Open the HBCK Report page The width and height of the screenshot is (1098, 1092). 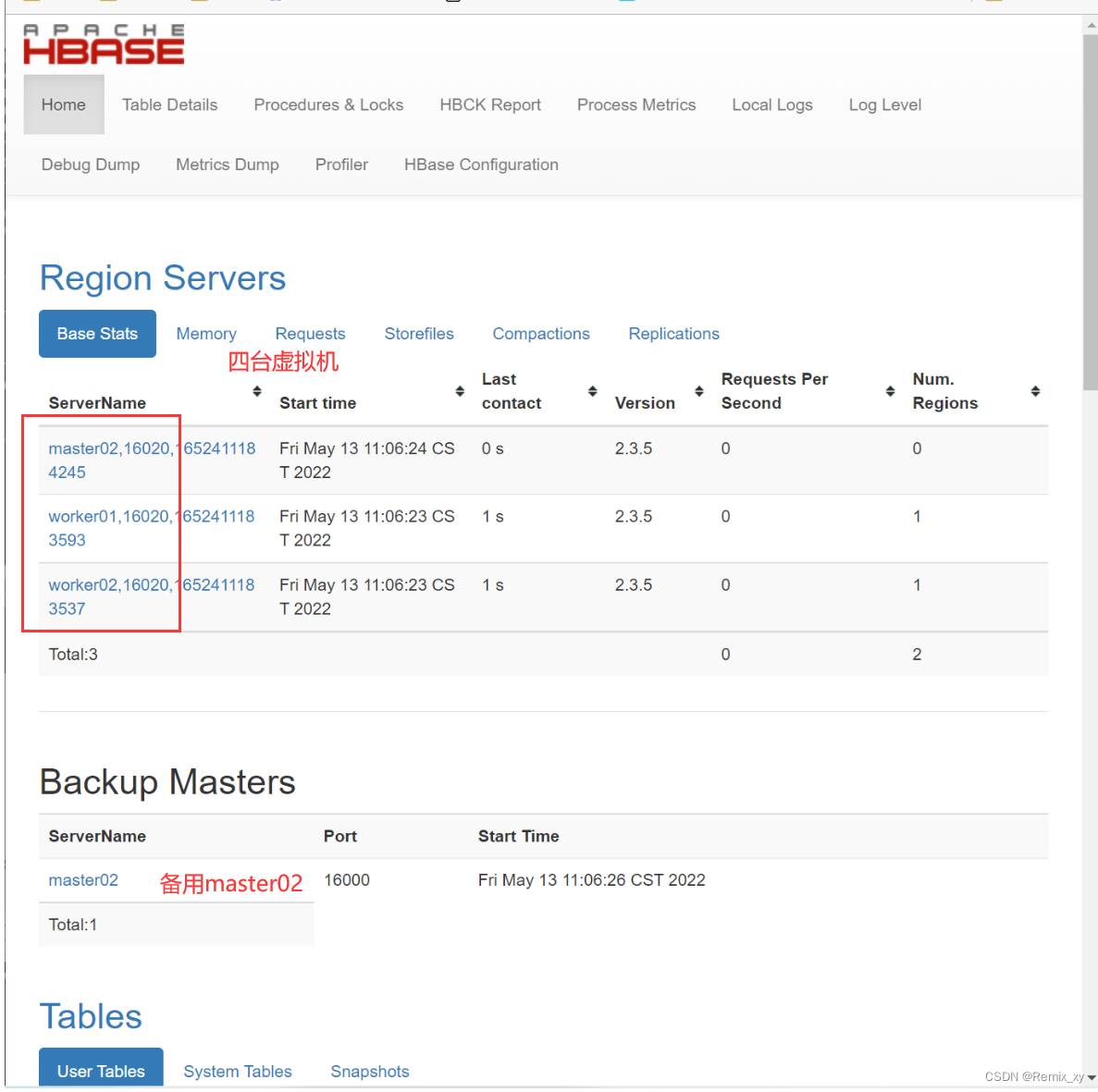(490, 104)
